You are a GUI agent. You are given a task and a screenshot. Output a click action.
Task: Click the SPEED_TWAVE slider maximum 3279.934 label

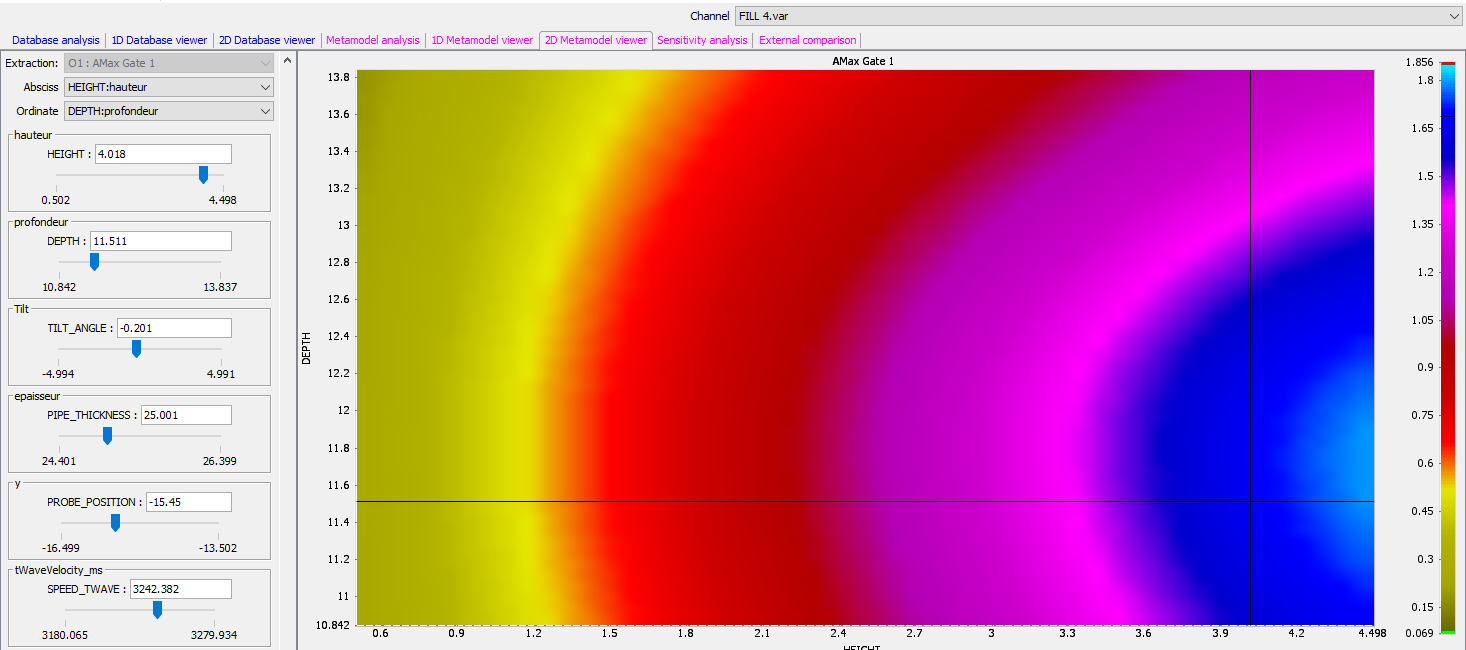coord(214,635)
